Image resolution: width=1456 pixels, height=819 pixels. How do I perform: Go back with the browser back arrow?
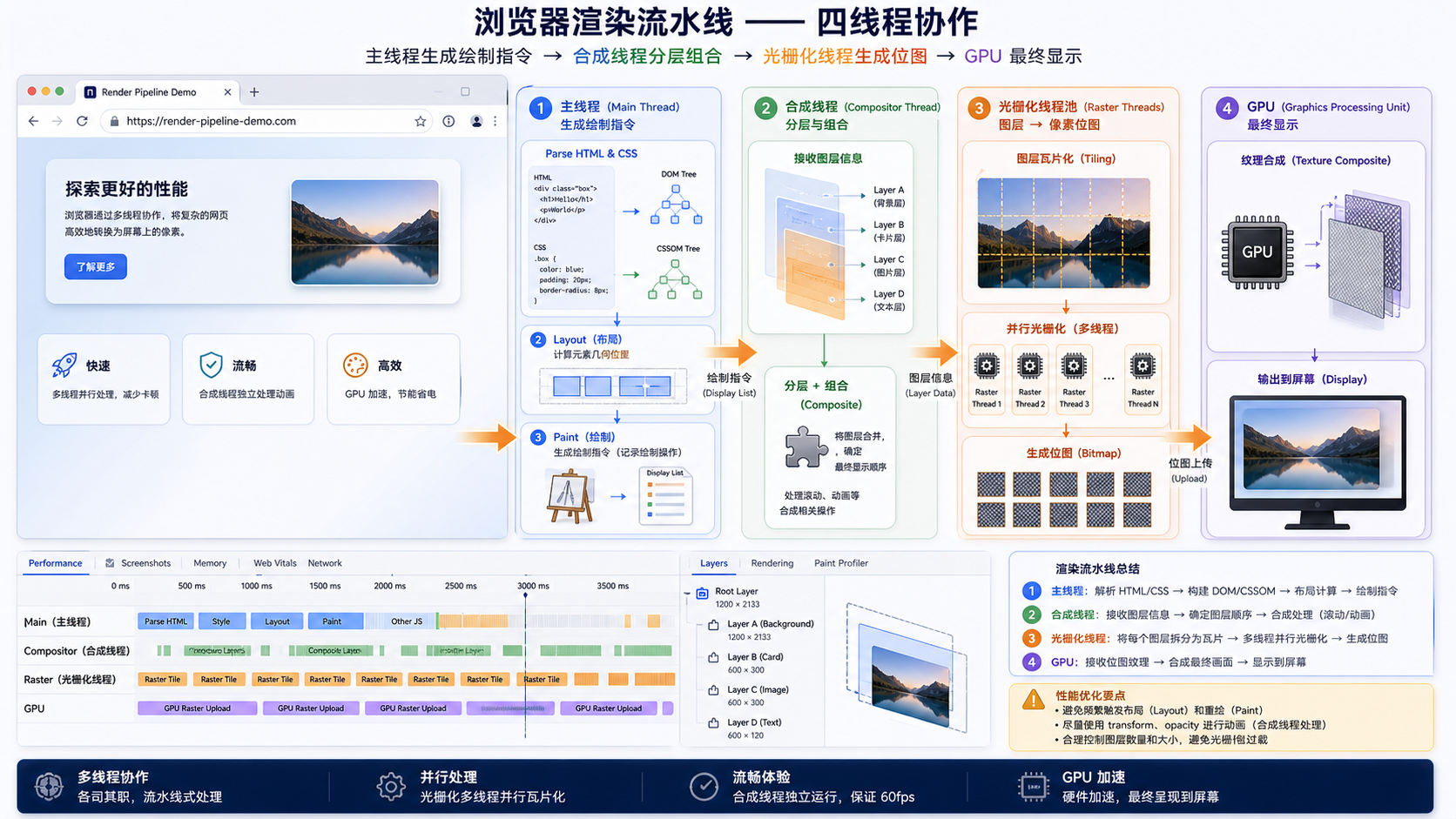coord(33,121)
